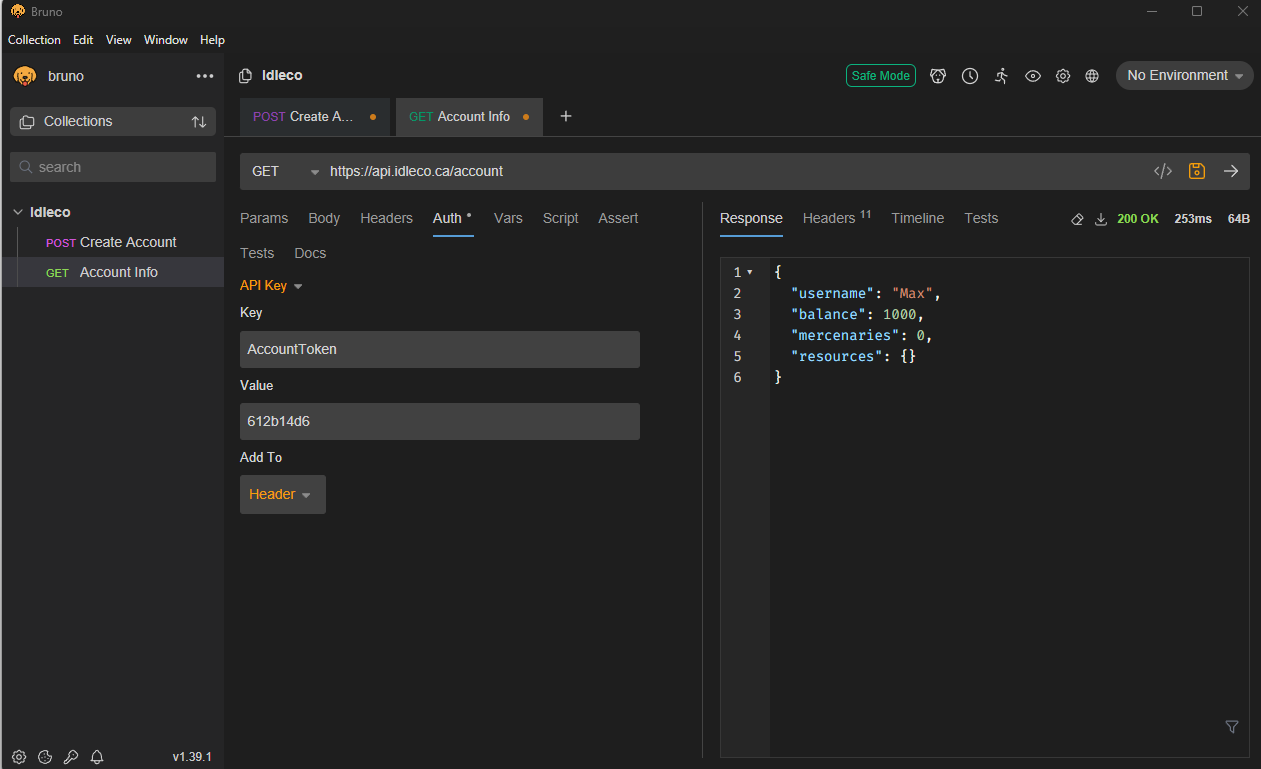Open collection settings gear in top toolbar
The width and height of the screenshot is (1261, 769).
(1063, 76)
